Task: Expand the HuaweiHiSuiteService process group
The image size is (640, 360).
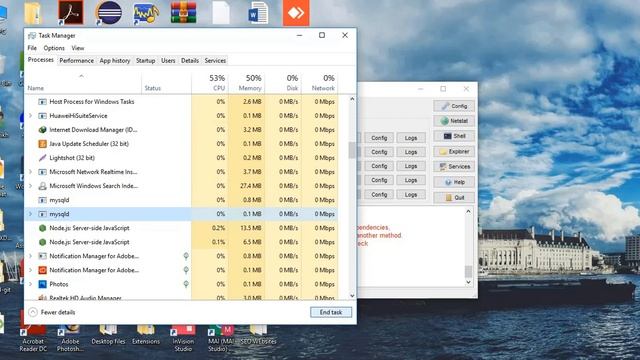Action: [x=30, y=116]
